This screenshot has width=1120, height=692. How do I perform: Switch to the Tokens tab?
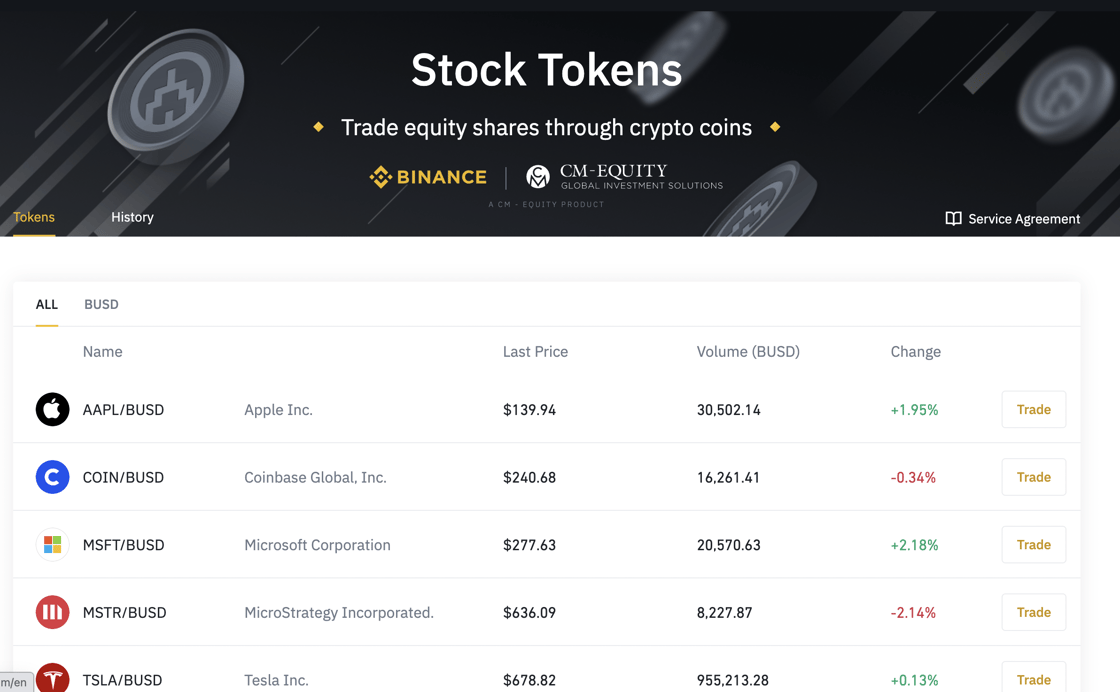point(34,217)
